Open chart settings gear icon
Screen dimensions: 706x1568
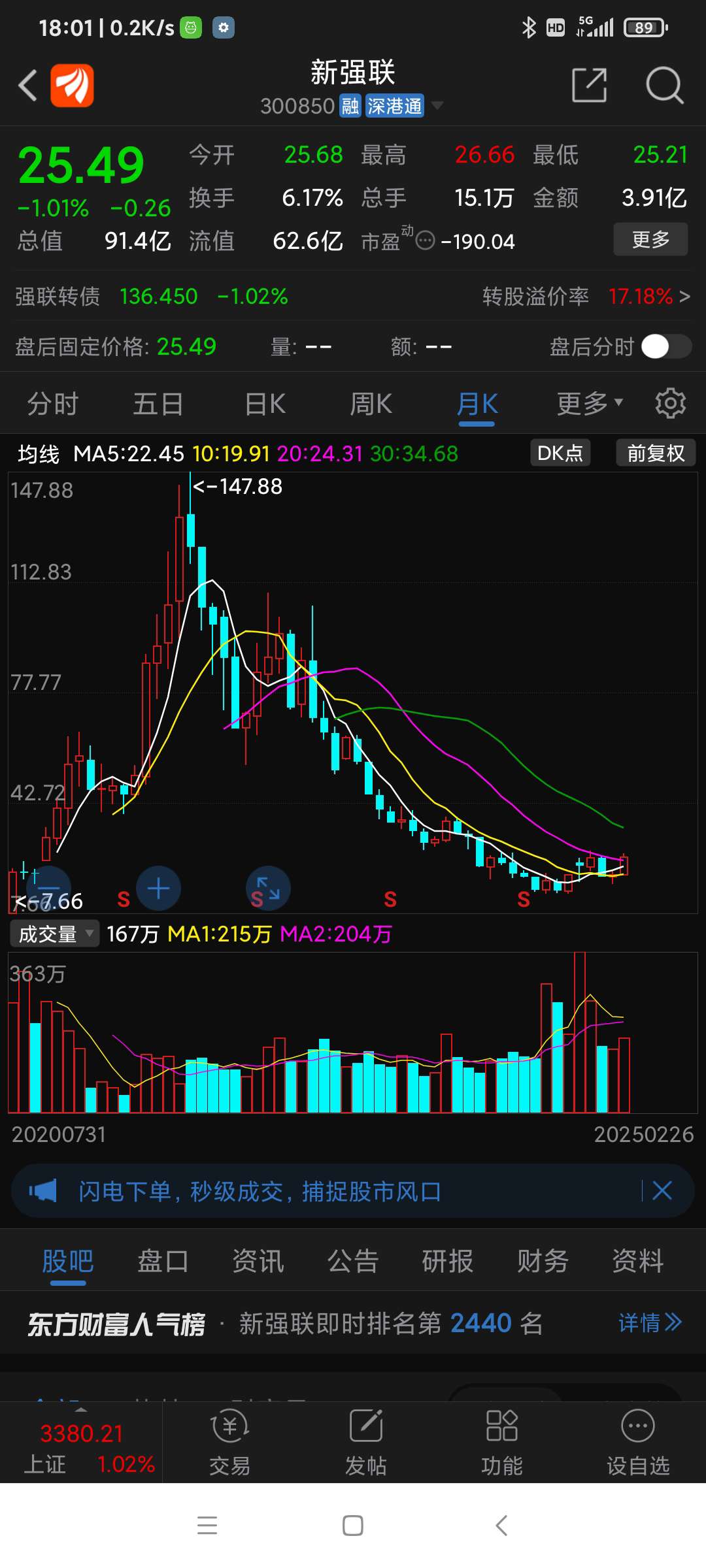click(x=670, y=403)
